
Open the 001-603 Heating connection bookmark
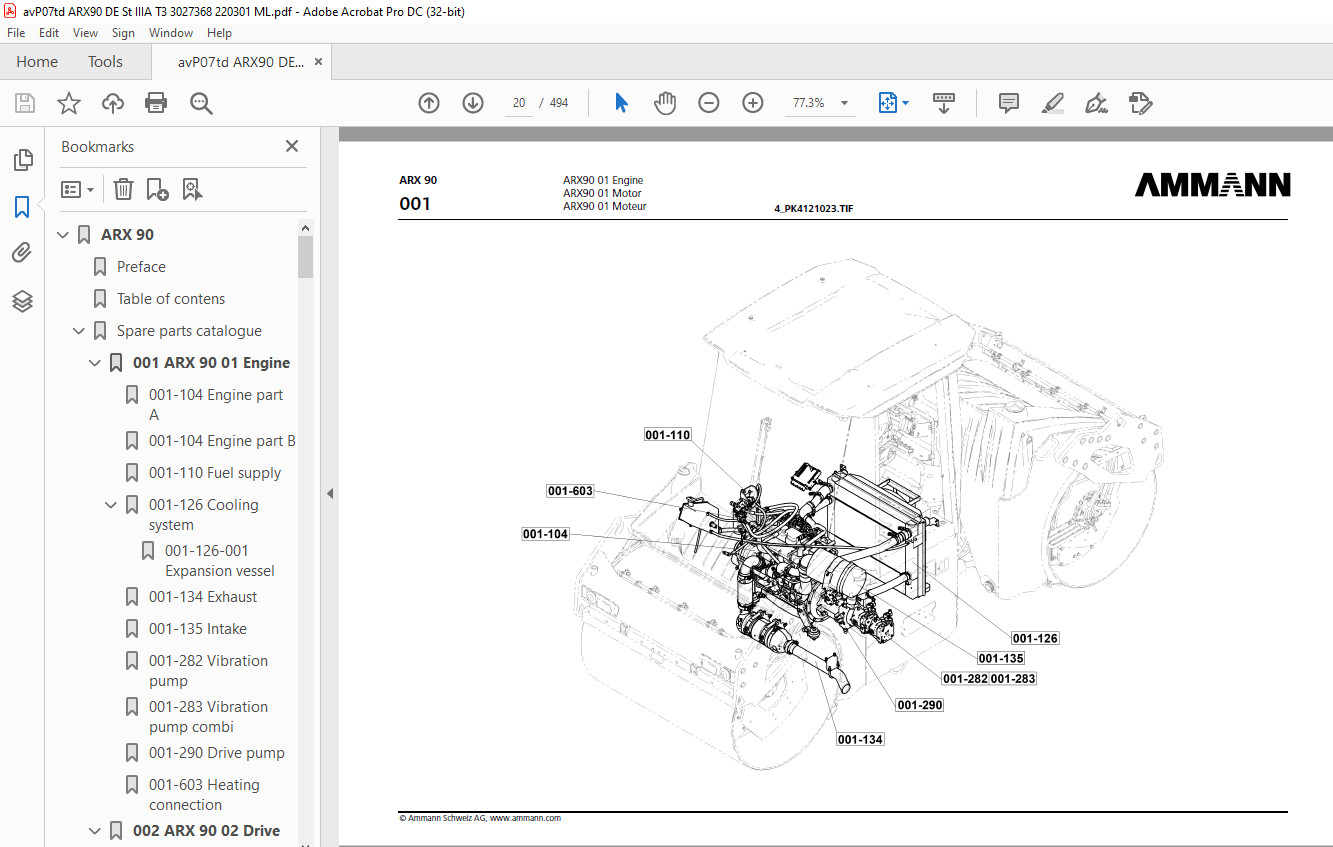(204, 795)
